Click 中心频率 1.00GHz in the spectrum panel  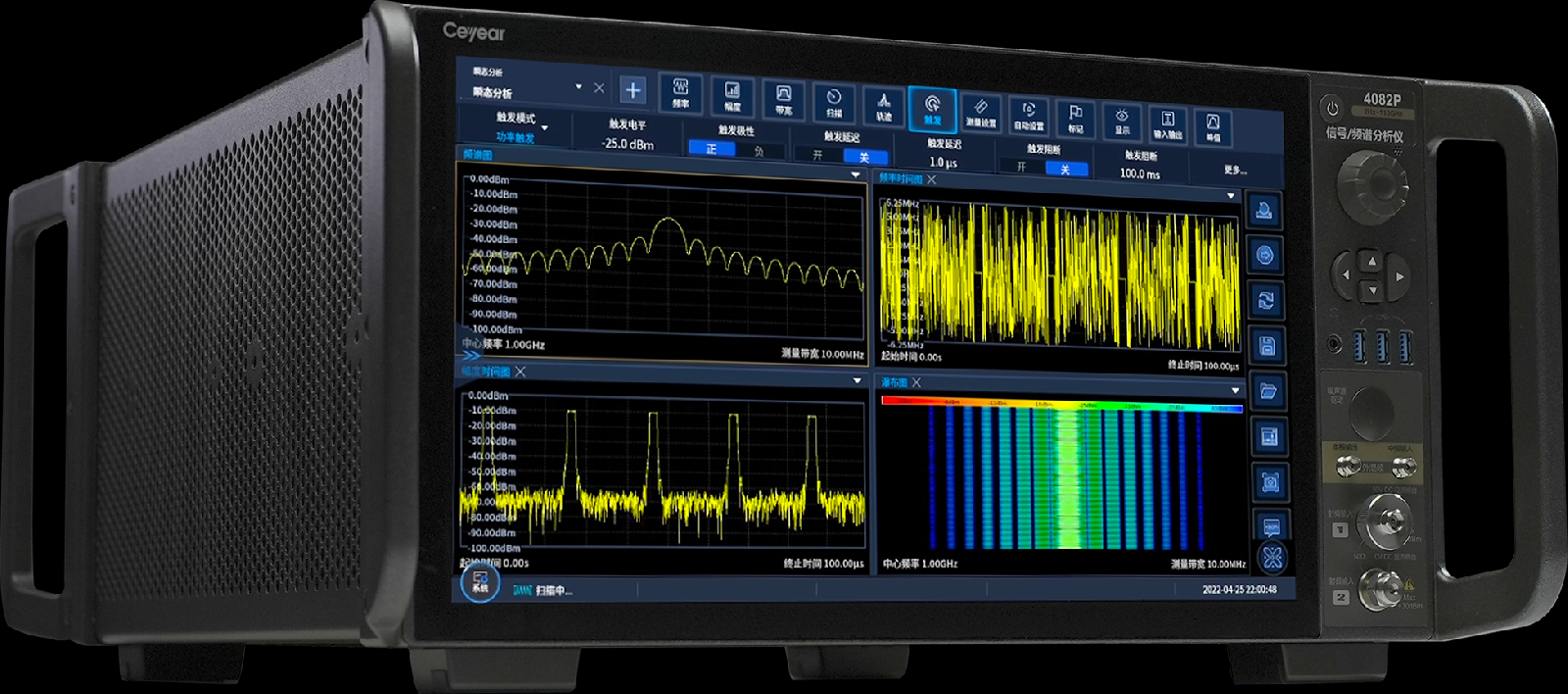click(504, 345)
